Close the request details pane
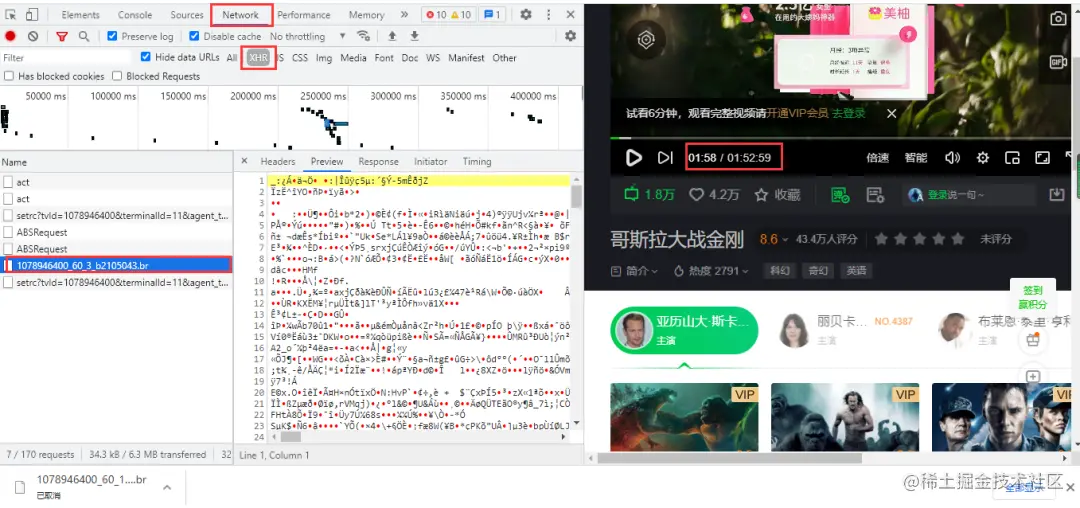Image resolution: width=1080 pixels, height=508 pixels. [x=244, y=161]
